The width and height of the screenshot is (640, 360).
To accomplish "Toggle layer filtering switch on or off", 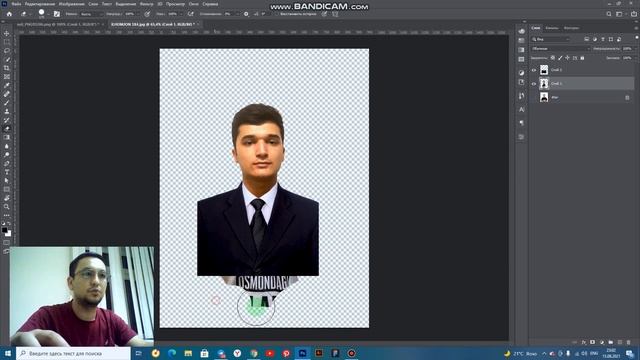I will click(637, 38).
